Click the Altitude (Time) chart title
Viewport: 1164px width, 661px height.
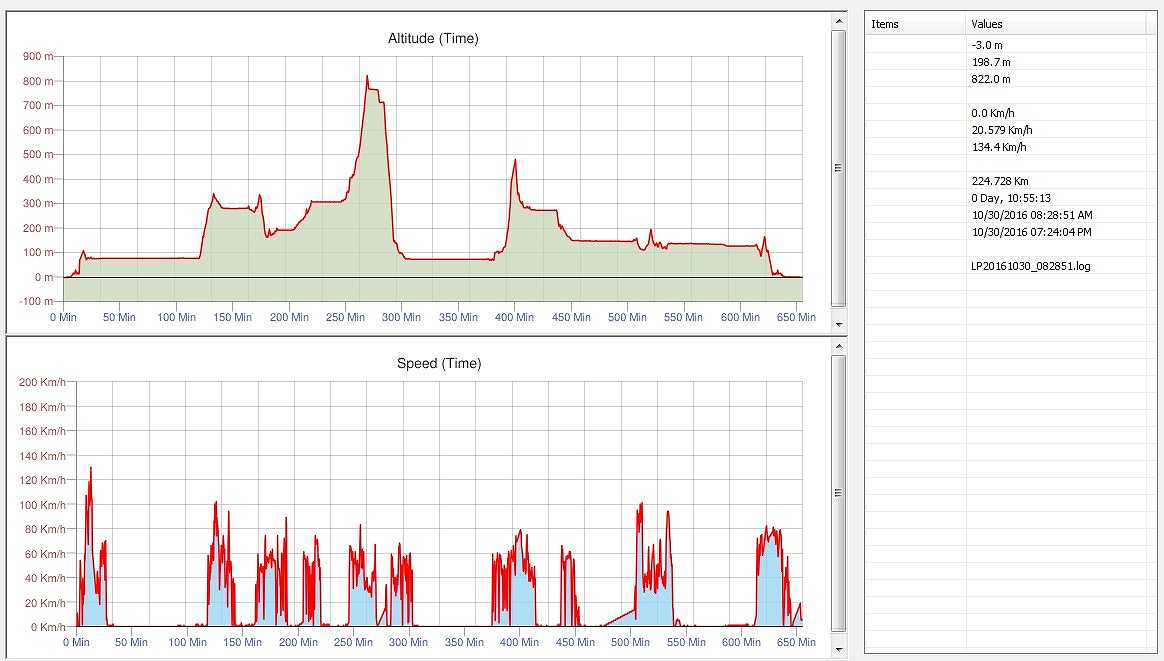point(433,39)
